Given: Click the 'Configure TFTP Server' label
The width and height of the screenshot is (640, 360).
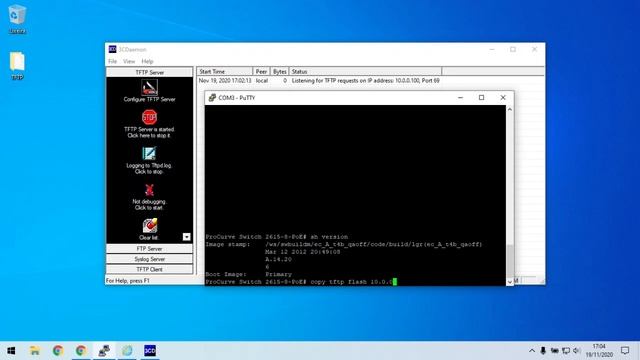Looking at the screenshot, I should (149, 99).
